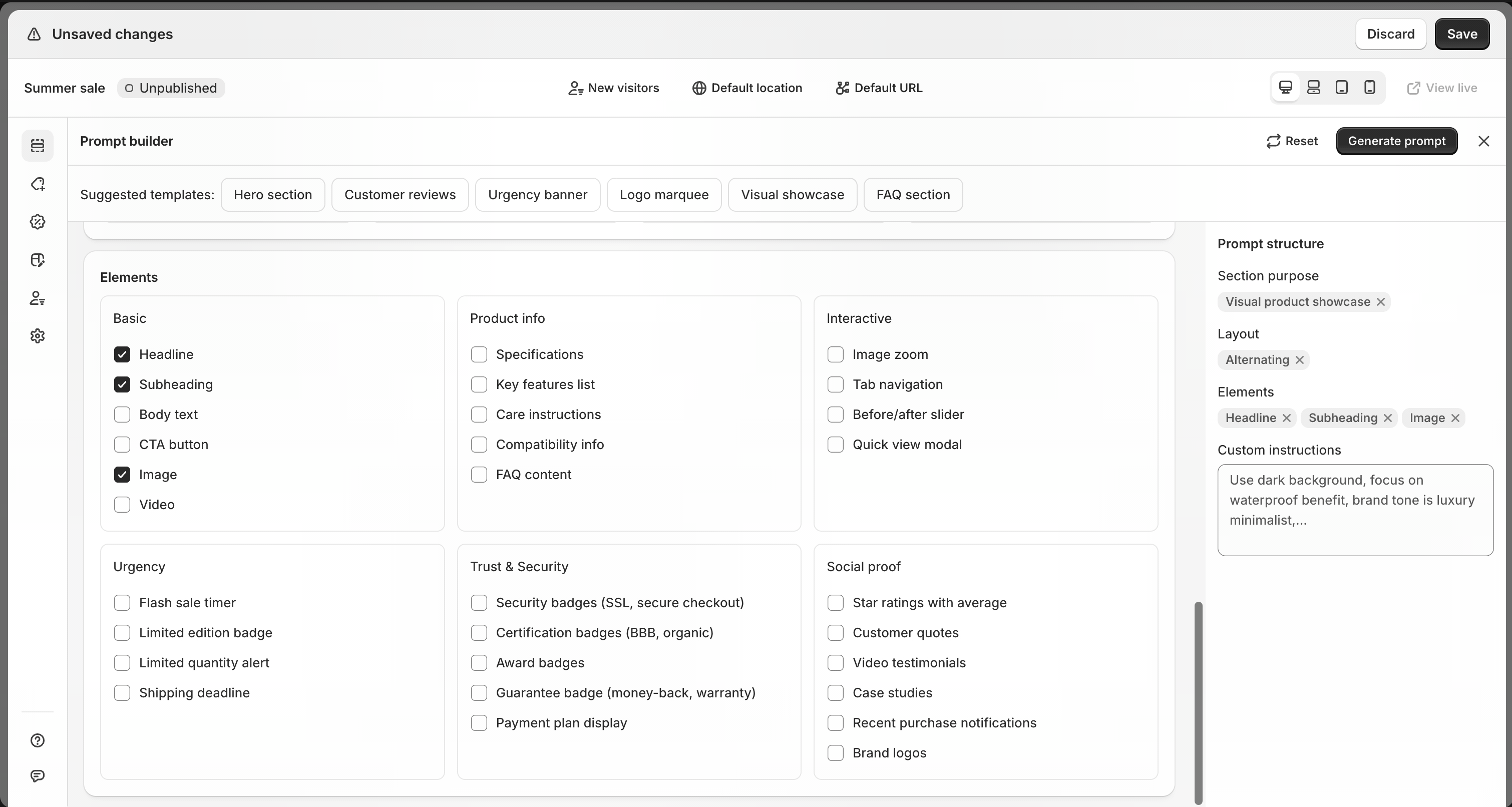Remove the Alternating layout tag

(x=1300, y=360)
